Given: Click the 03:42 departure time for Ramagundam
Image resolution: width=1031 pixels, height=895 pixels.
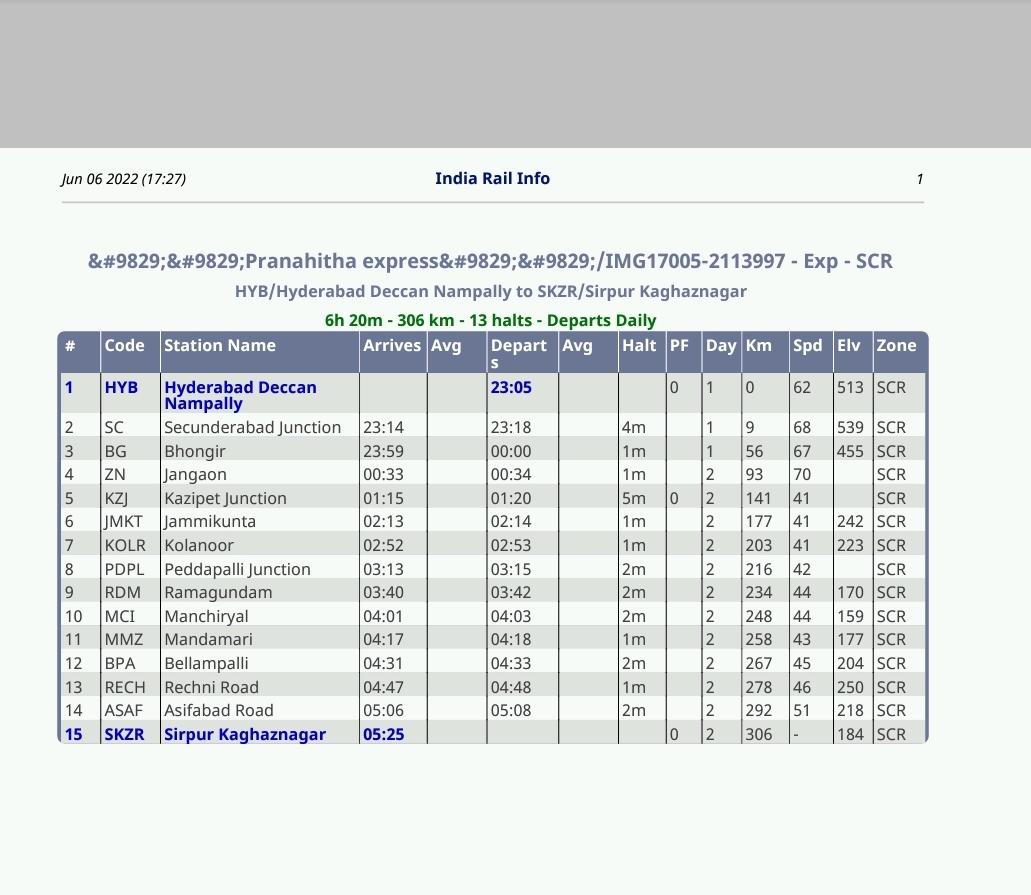Looking at the screenshot, I should coord(511,593).
